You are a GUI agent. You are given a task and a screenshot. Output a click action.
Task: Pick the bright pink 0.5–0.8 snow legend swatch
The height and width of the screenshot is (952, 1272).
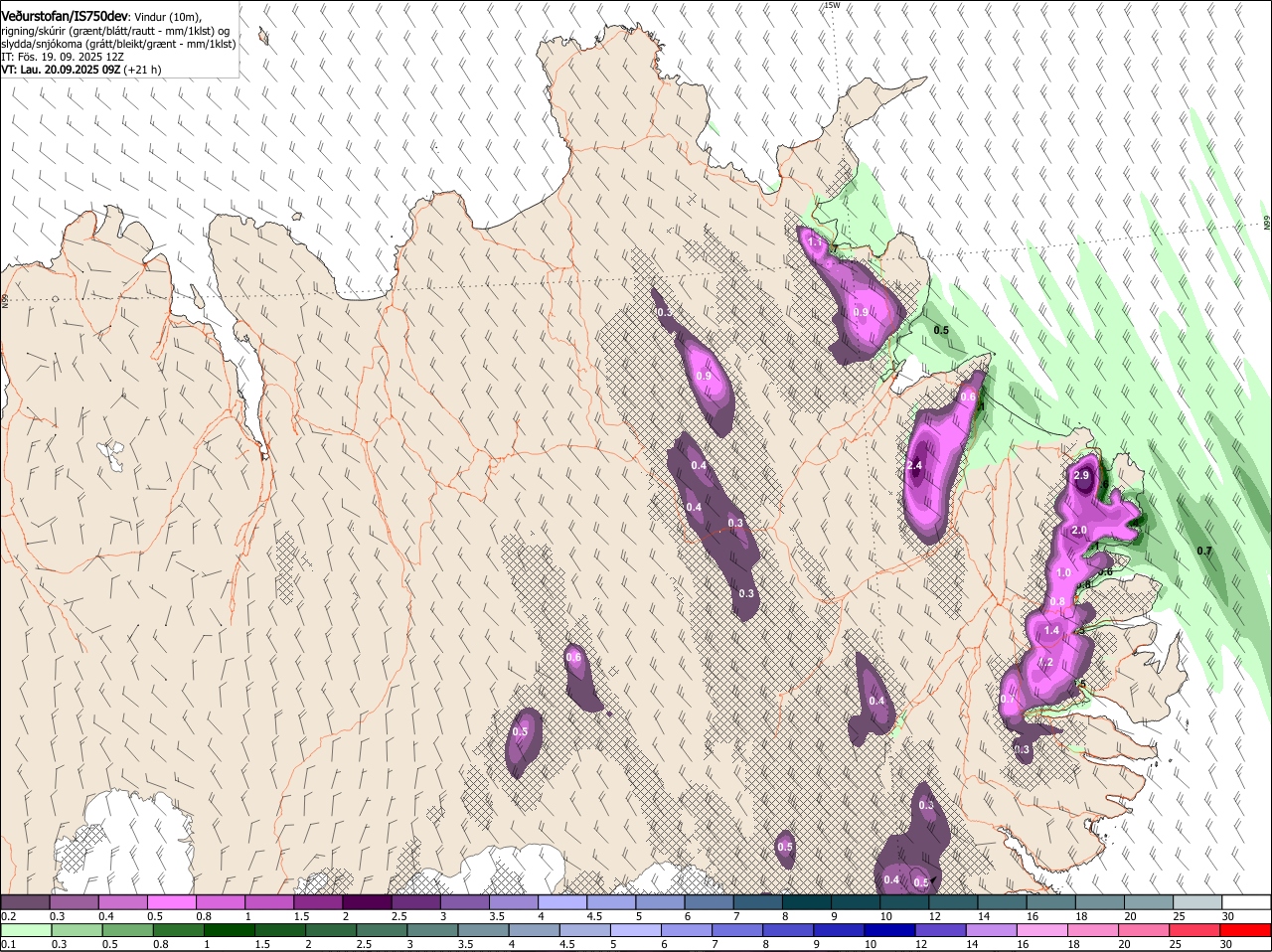pos(171,901)
